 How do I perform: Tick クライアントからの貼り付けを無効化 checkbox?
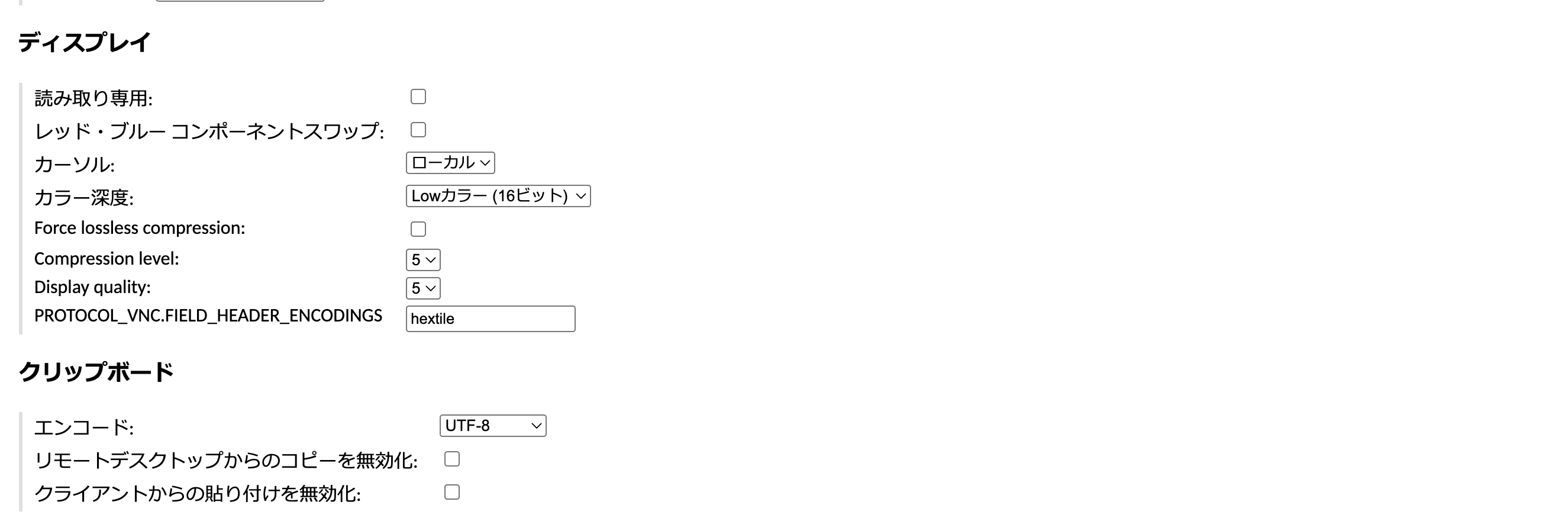pos(451,492)
